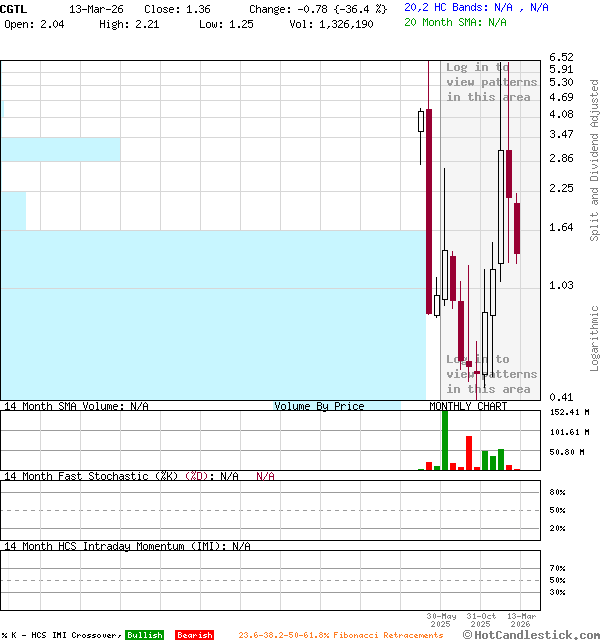Click the 30-May 2025 date axis marker

click(441, 620)
